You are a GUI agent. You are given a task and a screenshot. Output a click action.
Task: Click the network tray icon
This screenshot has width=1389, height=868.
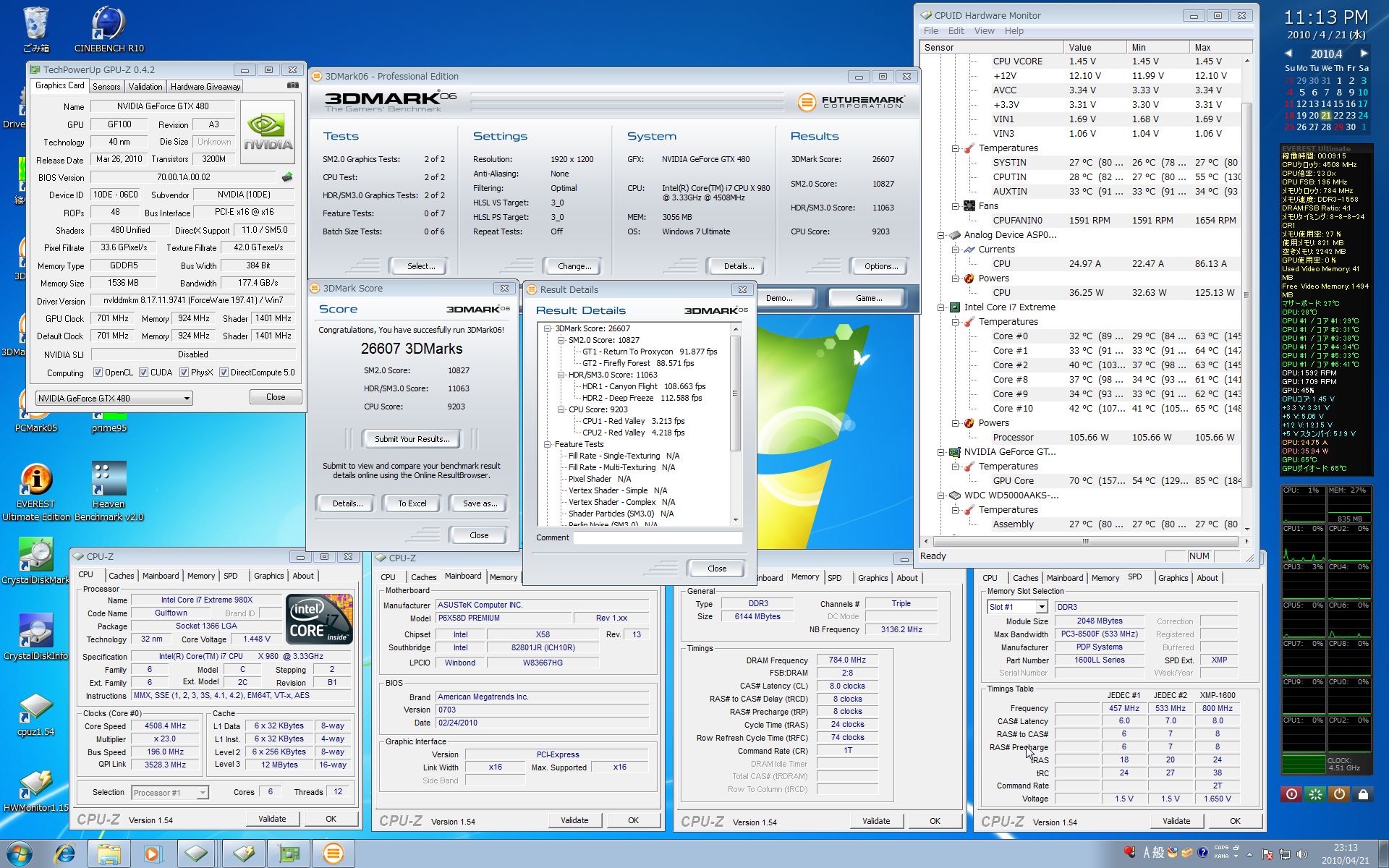pyautogui.click(x=1286, y=854)
